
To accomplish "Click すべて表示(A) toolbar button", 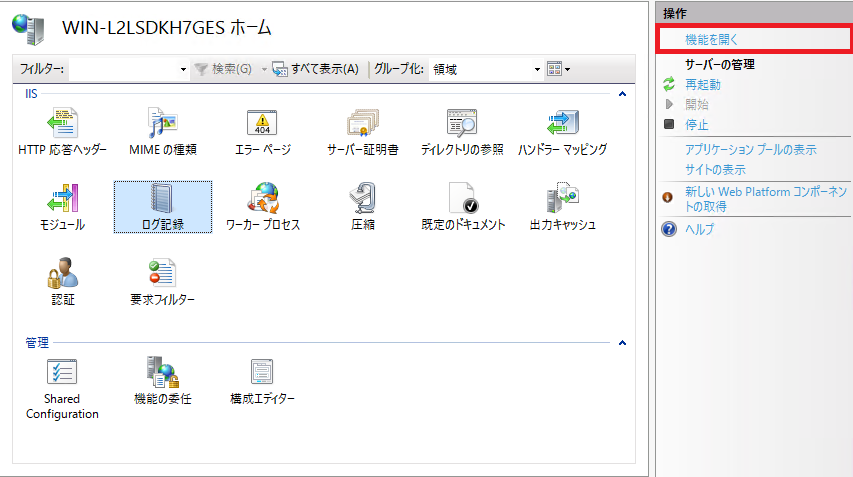I will [x=316, y=69].
